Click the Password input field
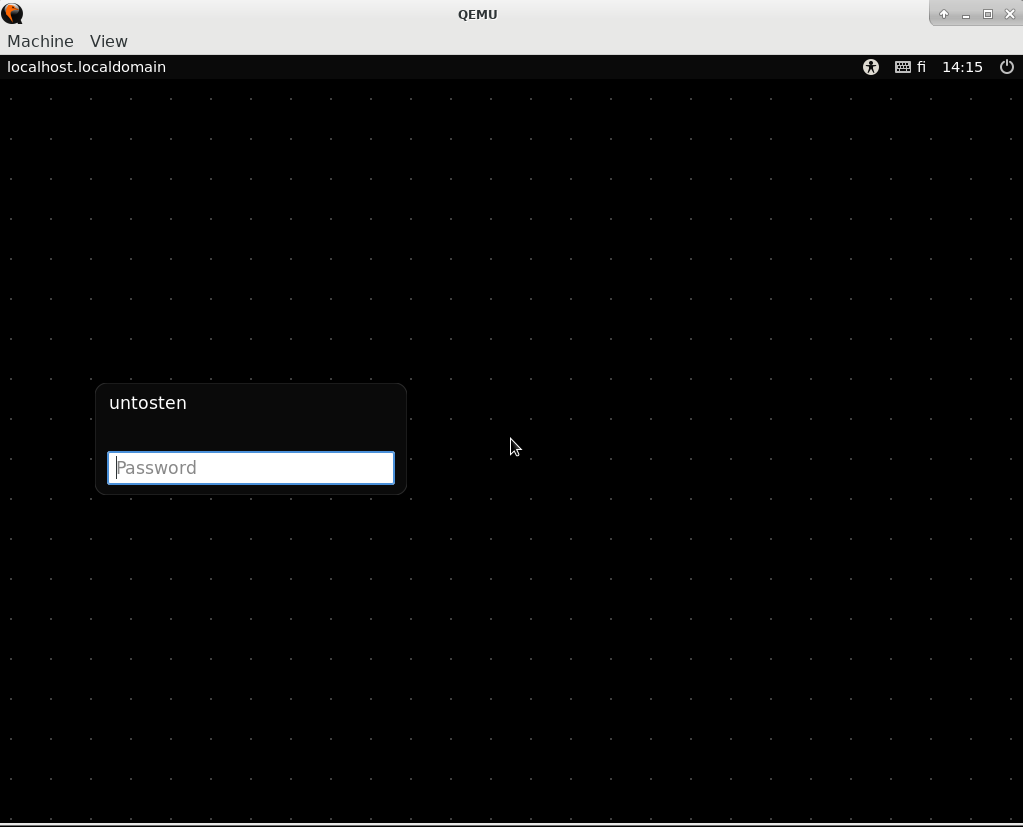Screen dimensions: 1023x827 pos(251,468)
